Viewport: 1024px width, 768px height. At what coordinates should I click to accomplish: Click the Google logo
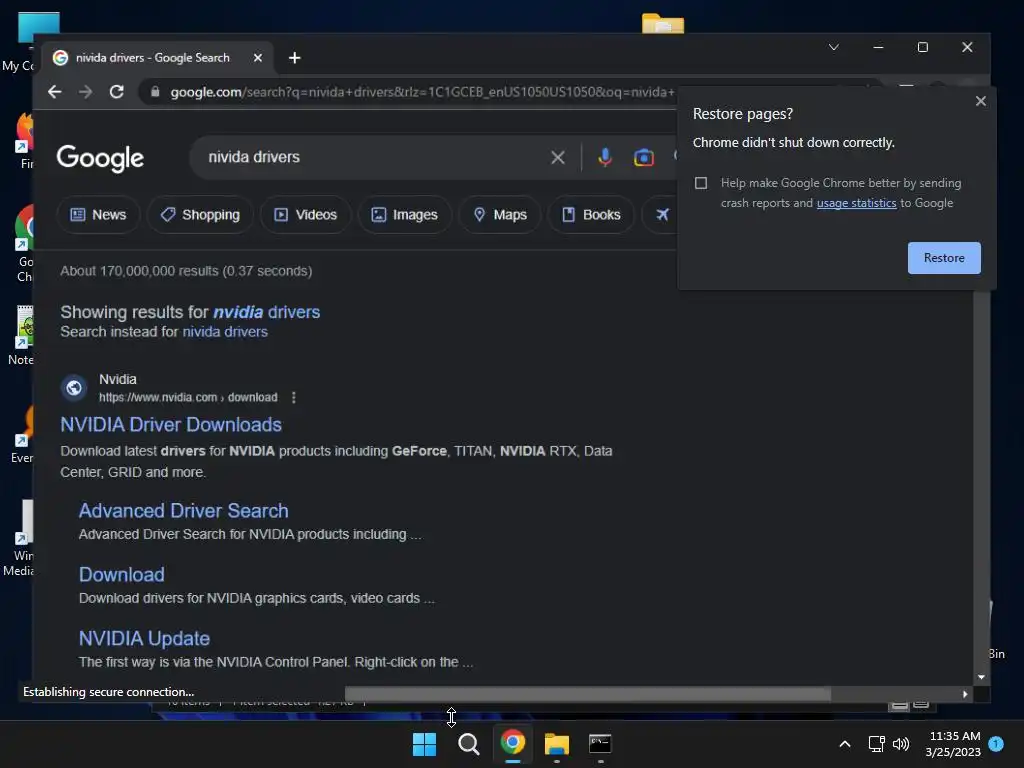click(x=100, y=158)
